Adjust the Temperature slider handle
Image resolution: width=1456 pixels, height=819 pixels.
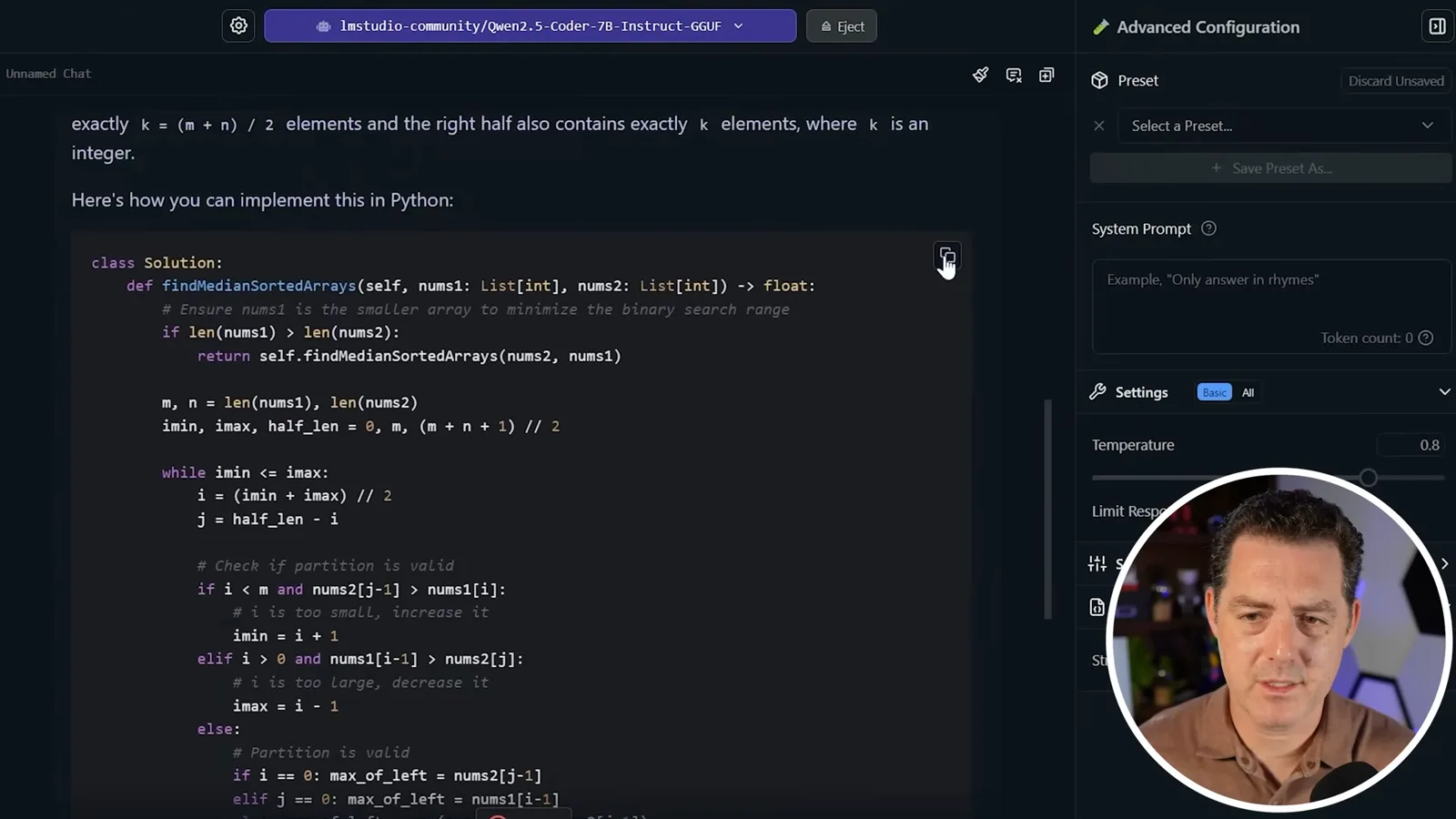(x=1368, y=478)
